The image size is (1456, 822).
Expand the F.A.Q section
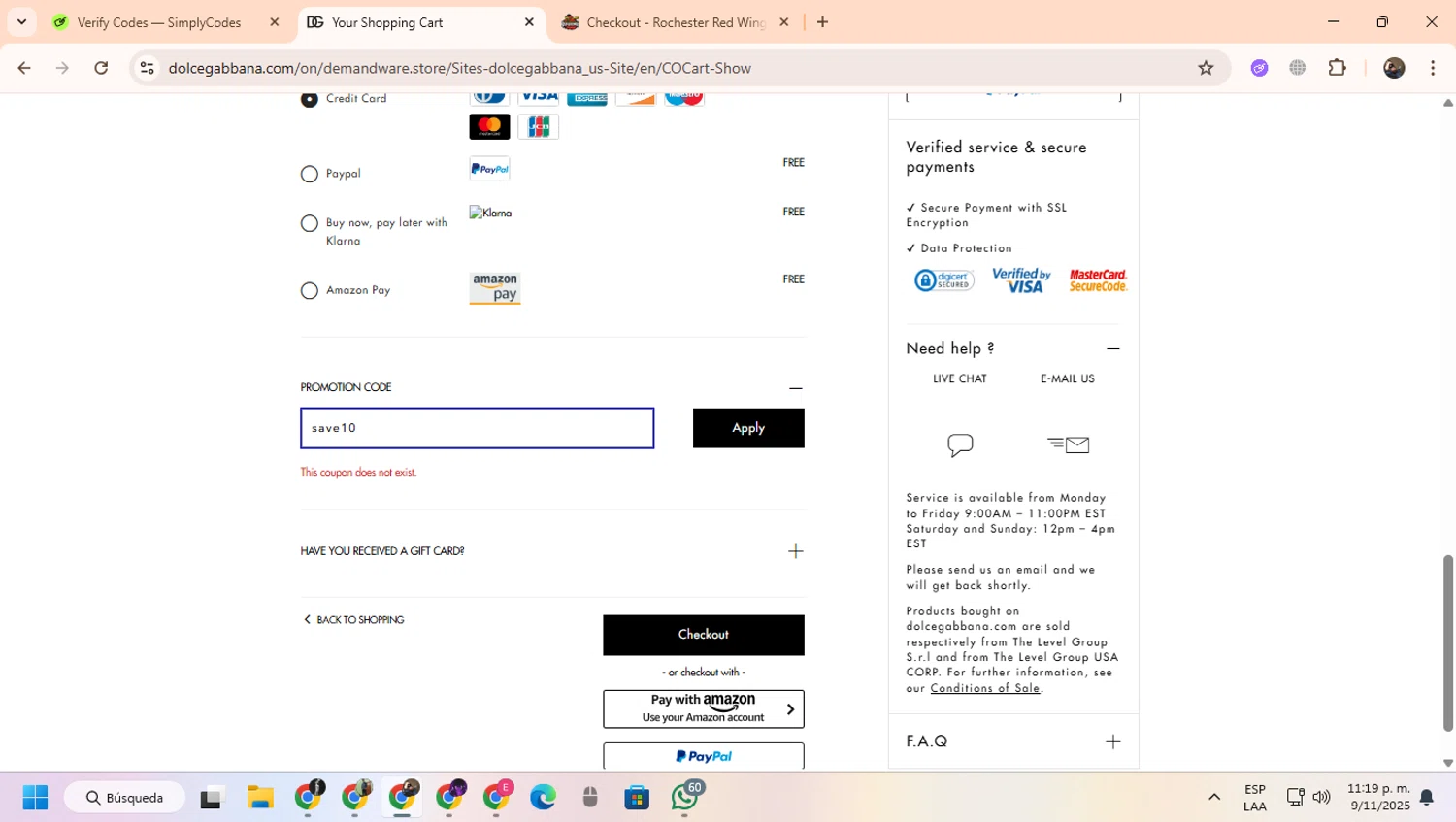coord(1113,741)
